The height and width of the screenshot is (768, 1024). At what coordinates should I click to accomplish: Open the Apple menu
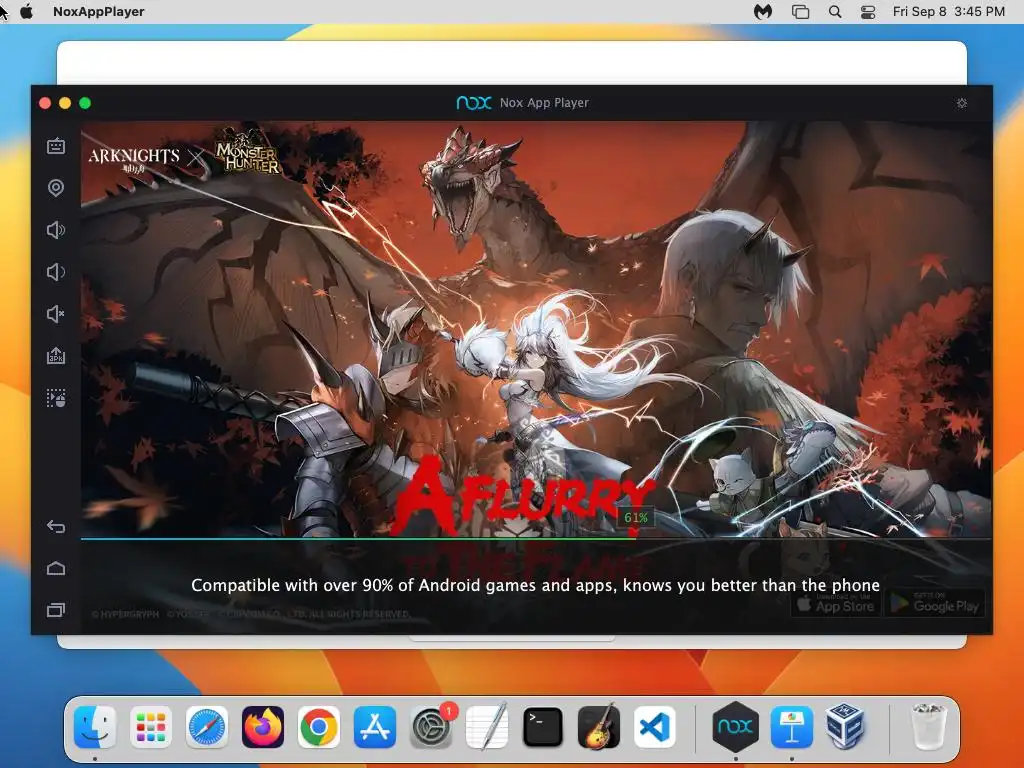point(27,11)
